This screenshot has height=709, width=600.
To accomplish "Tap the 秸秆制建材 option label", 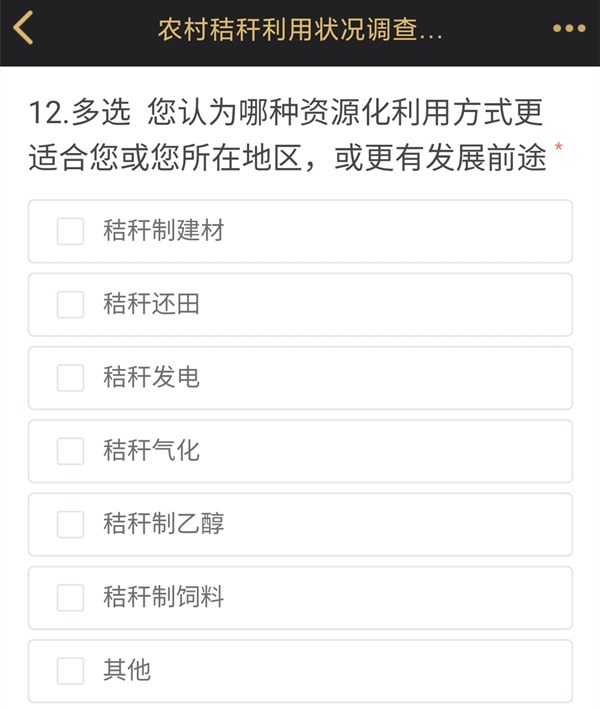I will 163,231.
